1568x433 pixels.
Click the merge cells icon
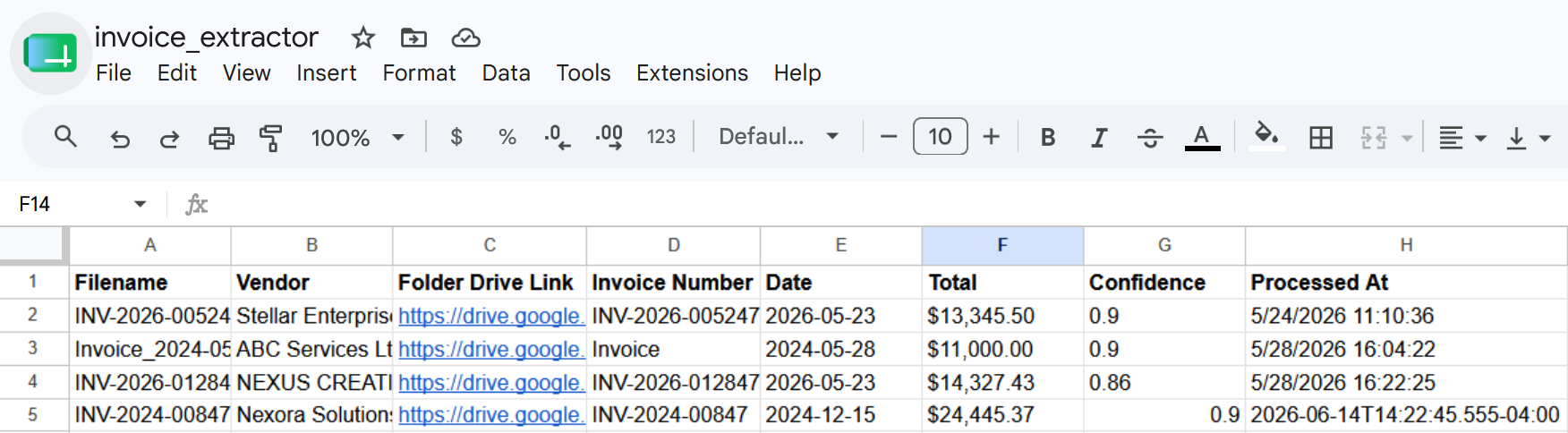click(1374, 137)
